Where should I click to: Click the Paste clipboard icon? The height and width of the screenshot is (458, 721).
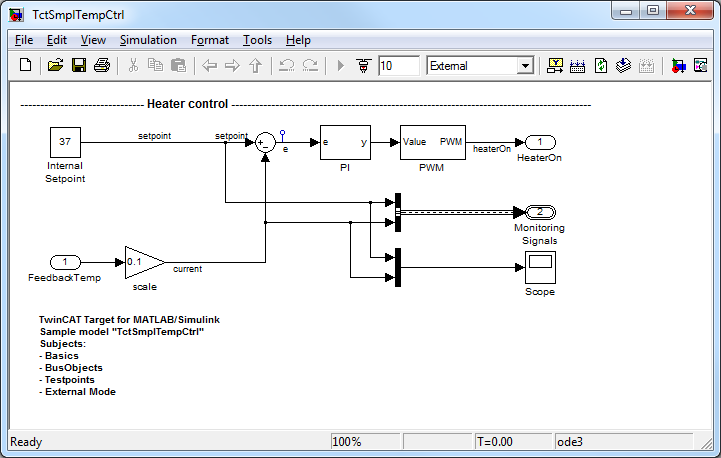(x=178, y=65)
